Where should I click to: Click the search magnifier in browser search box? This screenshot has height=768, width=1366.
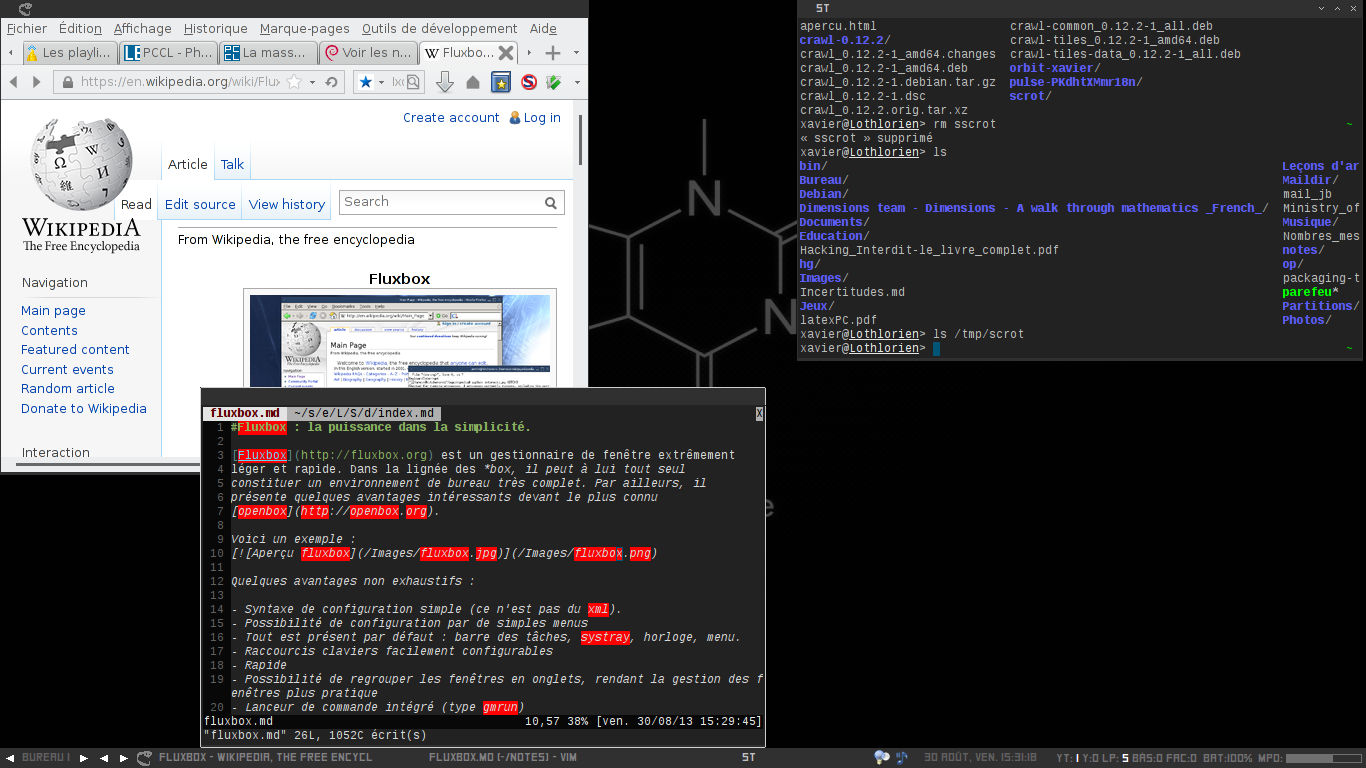(413, 82)
